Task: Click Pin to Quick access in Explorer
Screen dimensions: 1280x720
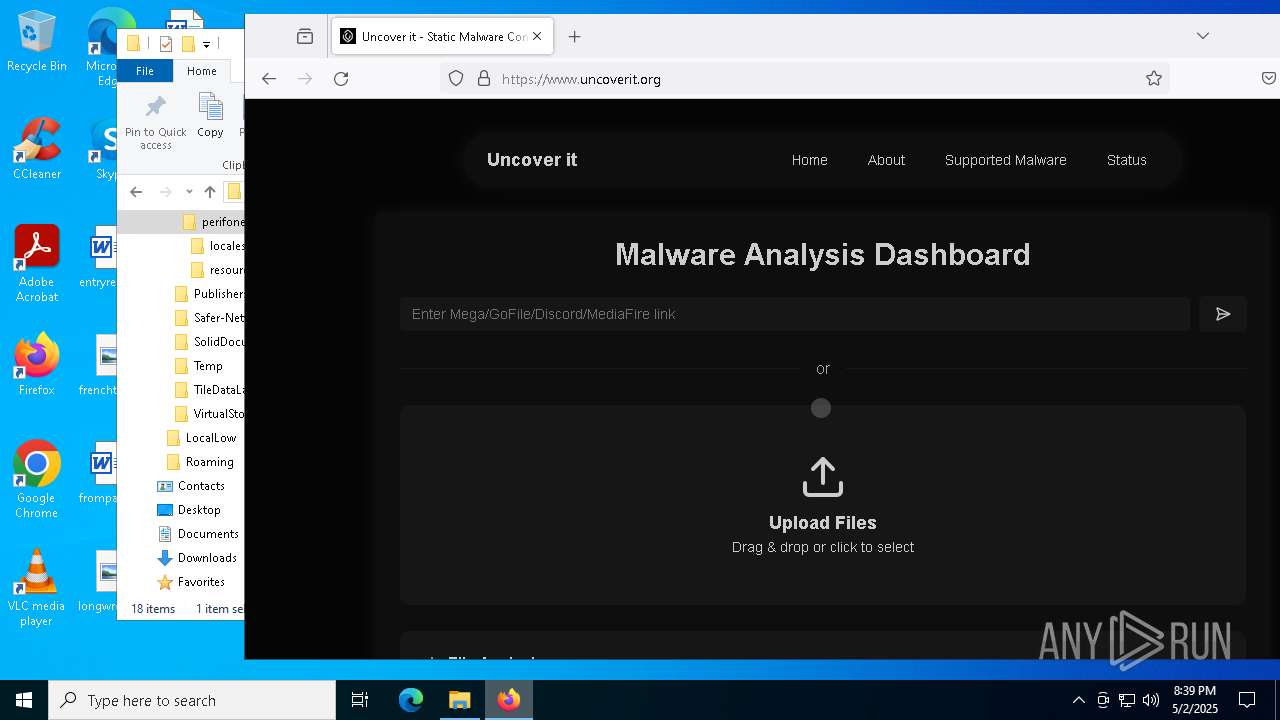Action: 156,122
